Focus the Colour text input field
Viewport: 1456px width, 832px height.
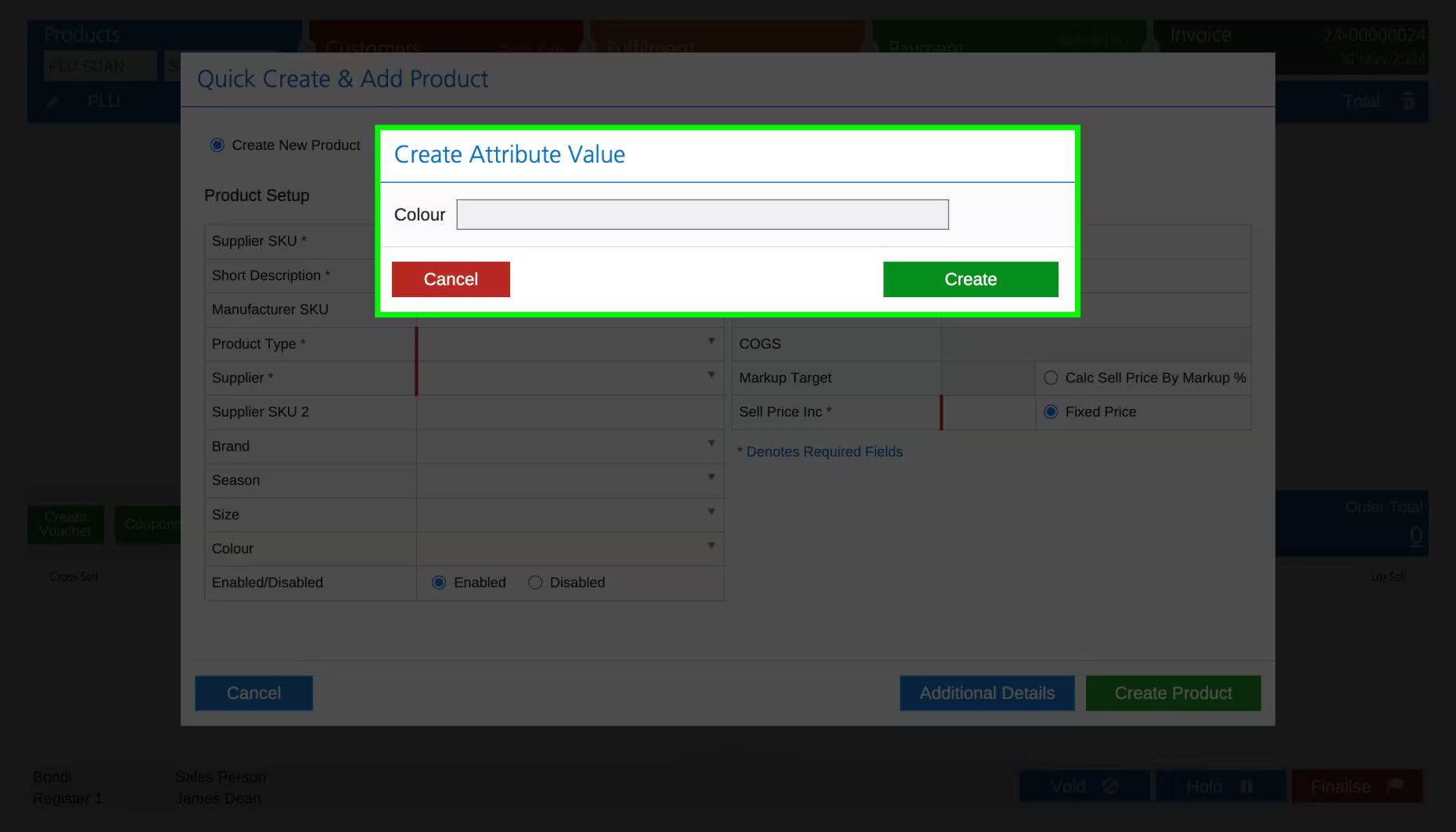703,214
